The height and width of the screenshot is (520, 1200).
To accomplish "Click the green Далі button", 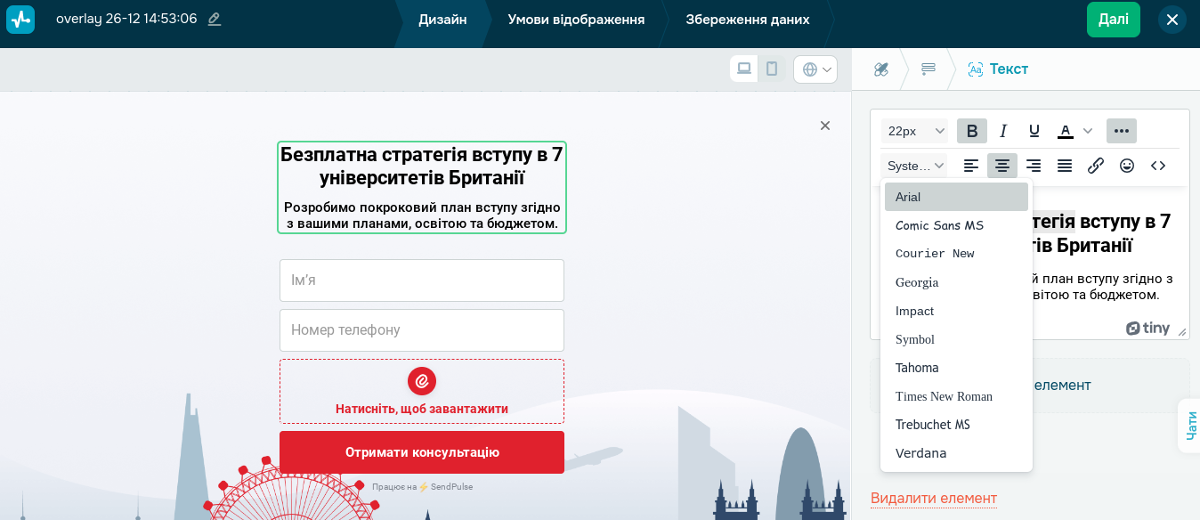I will pyautogui.click(x=1113, y=19).
